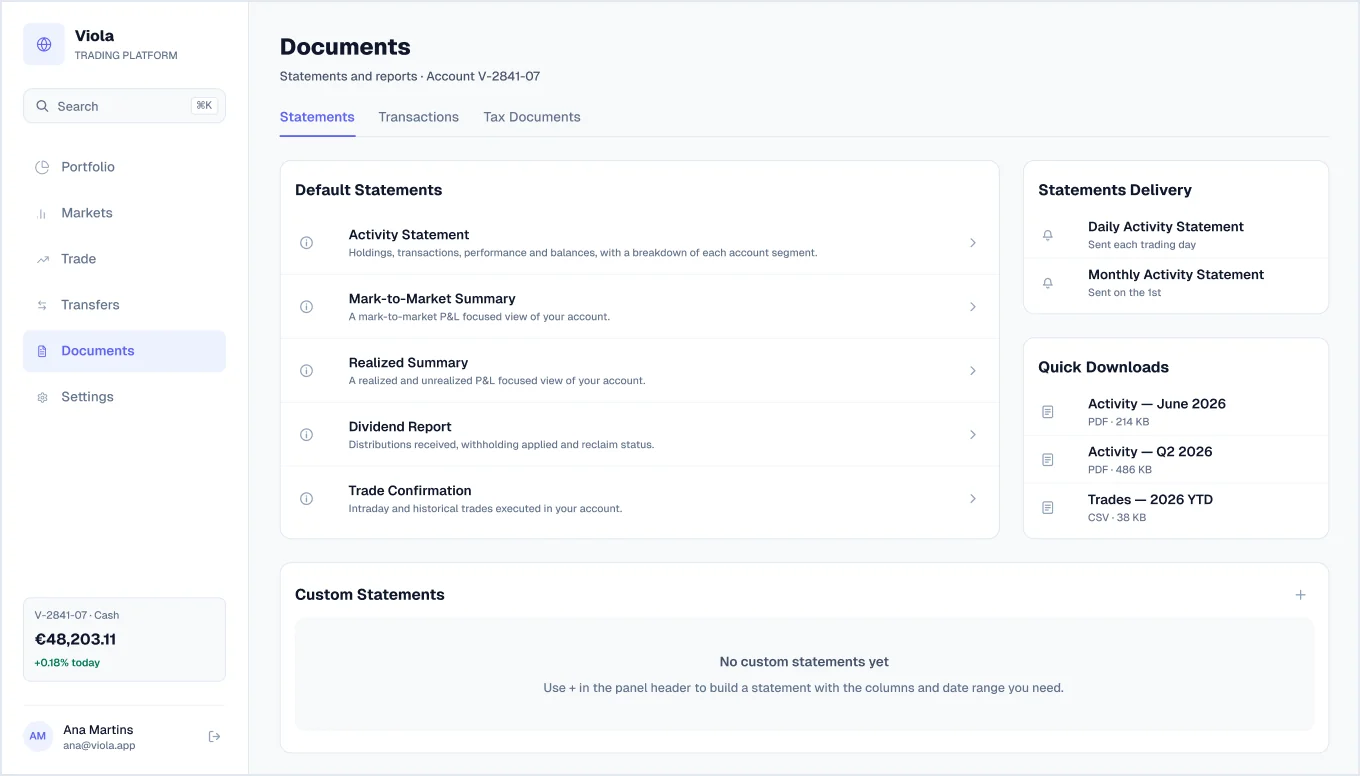Screen dimensions: 1360x776
Task: Click the AM user avatar
Action: tap(38, 737)
